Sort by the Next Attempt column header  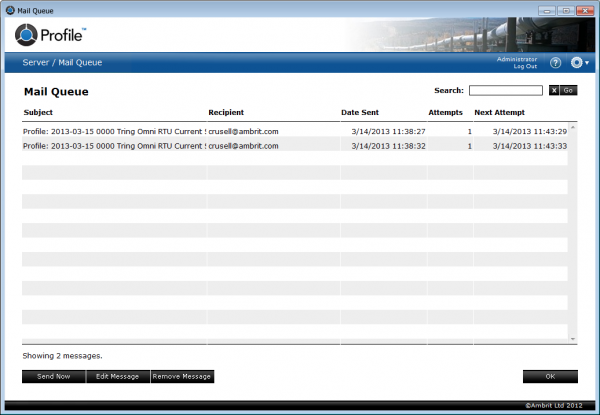click(x=498, y=112)
